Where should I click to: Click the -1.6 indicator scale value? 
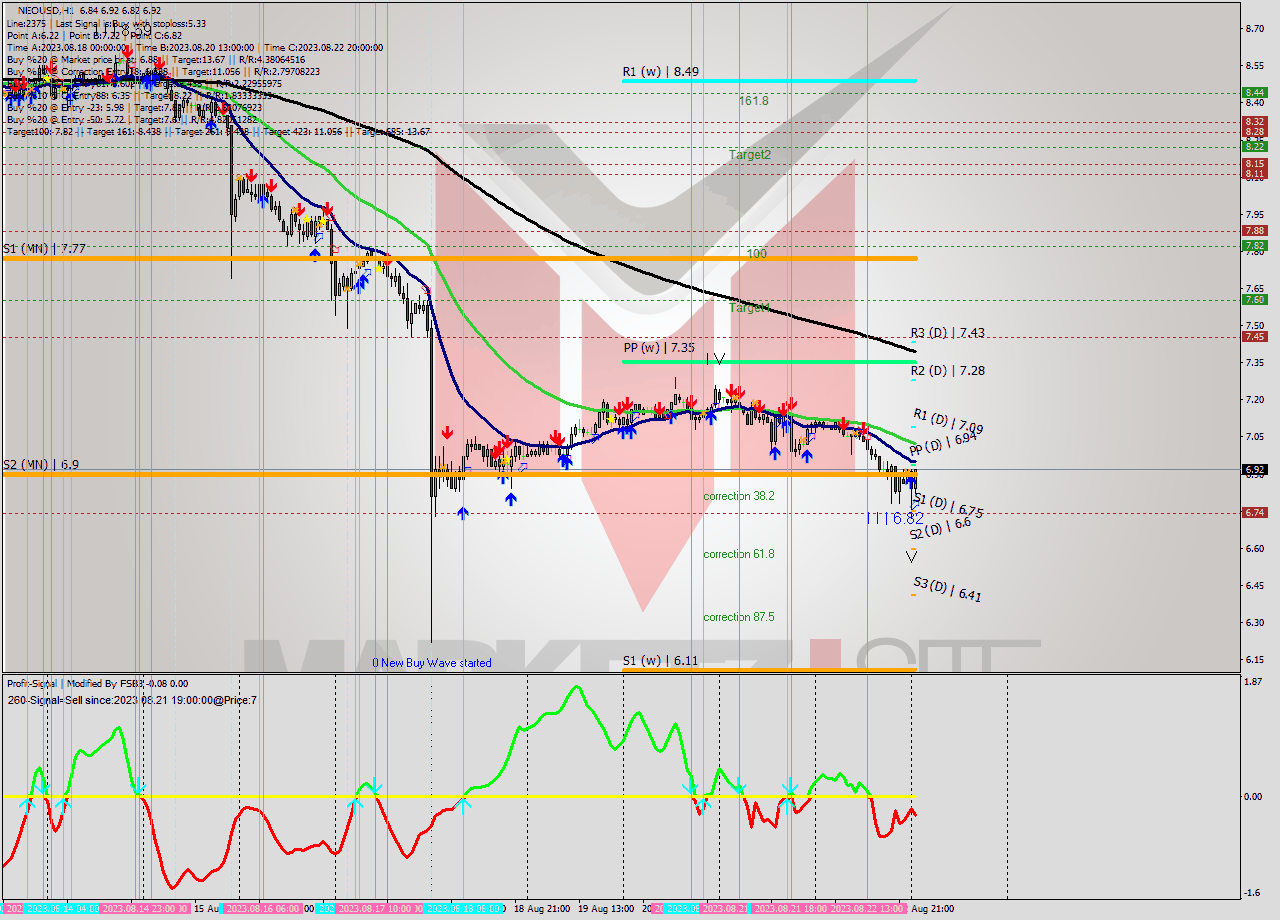[x=1252, y=893]
